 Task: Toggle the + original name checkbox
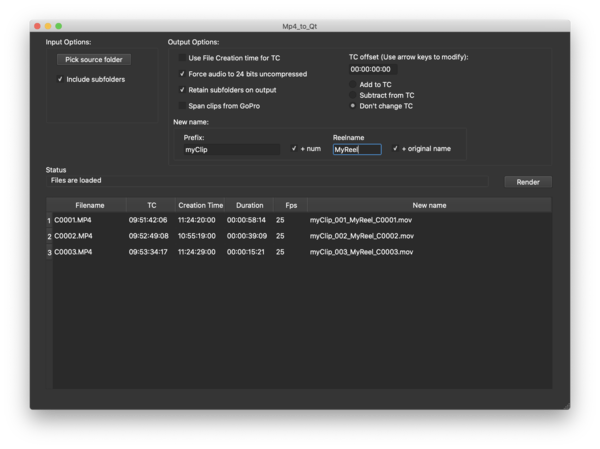(x=395, y=149)
